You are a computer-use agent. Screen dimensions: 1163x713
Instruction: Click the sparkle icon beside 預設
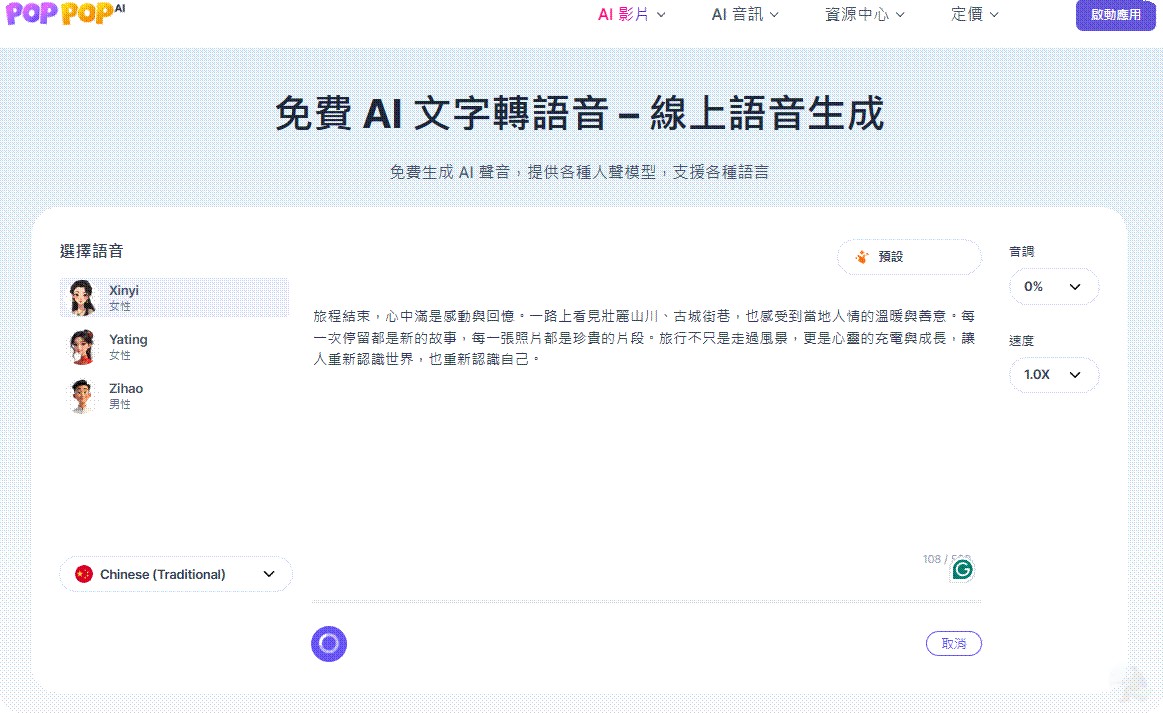click(862, 257)
